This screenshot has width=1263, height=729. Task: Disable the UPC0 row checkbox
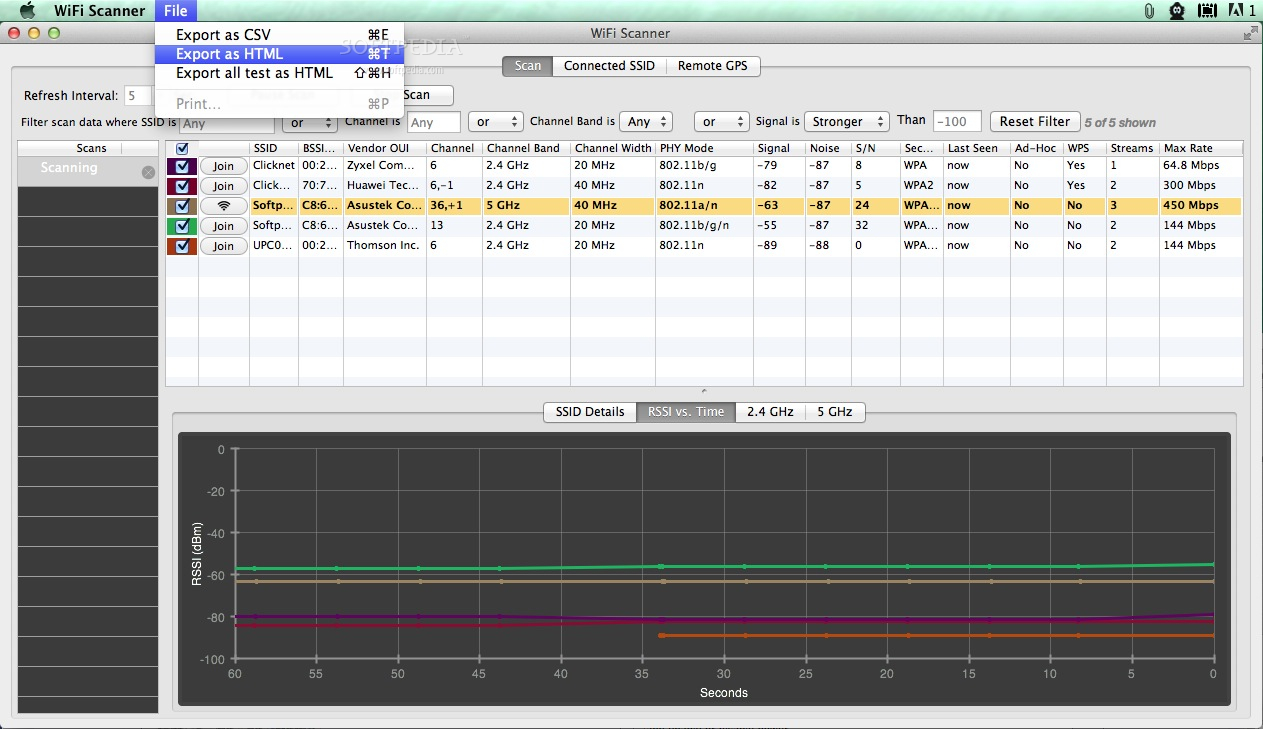182,245
